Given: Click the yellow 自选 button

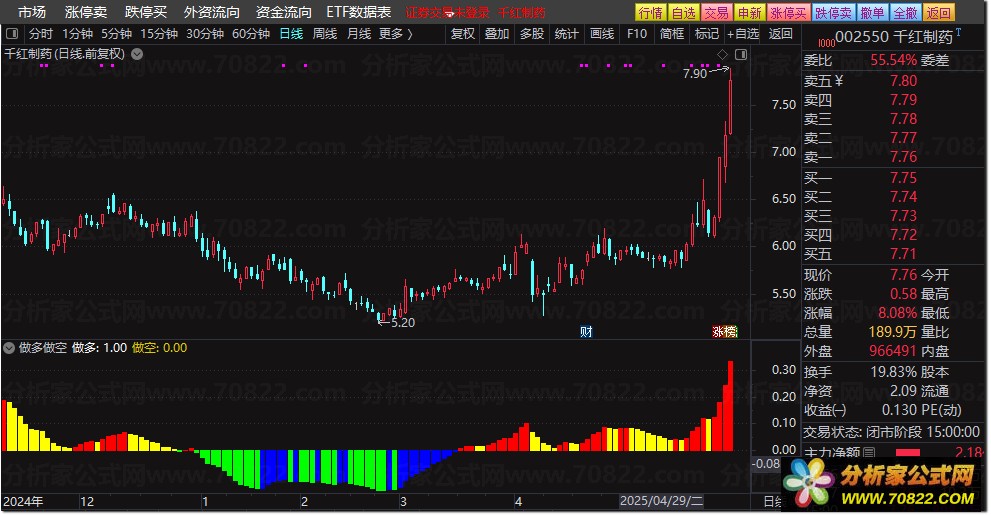Looking at the screenshot, I should (x=683, y=13).
